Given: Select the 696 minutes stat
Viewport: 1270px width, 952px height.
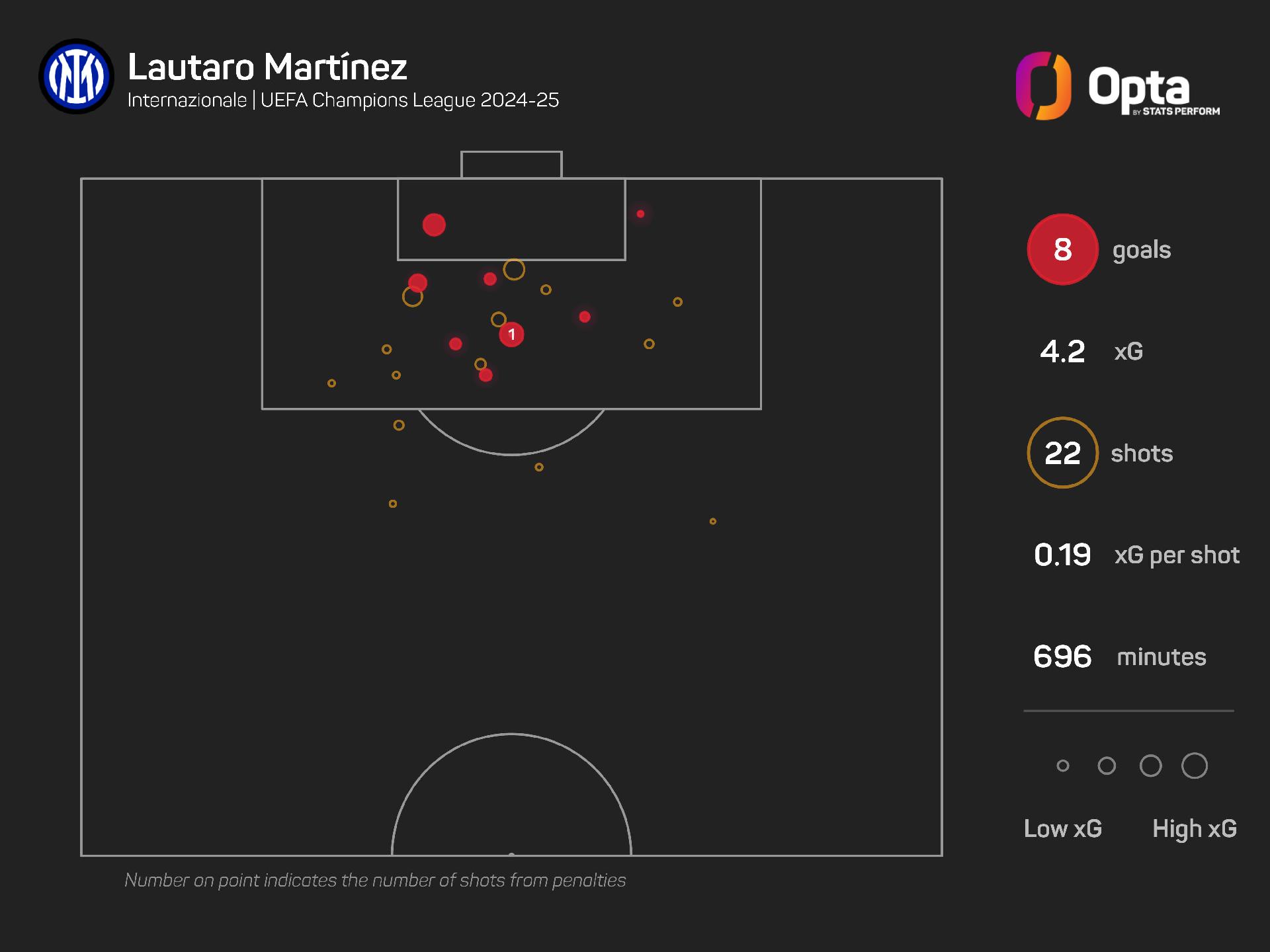Looking at the screenshot, I should click(1120, 656).
